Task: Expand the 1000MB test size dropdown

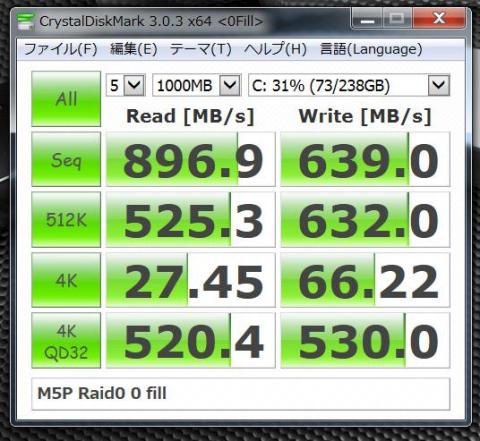Action: pos(230,85)
